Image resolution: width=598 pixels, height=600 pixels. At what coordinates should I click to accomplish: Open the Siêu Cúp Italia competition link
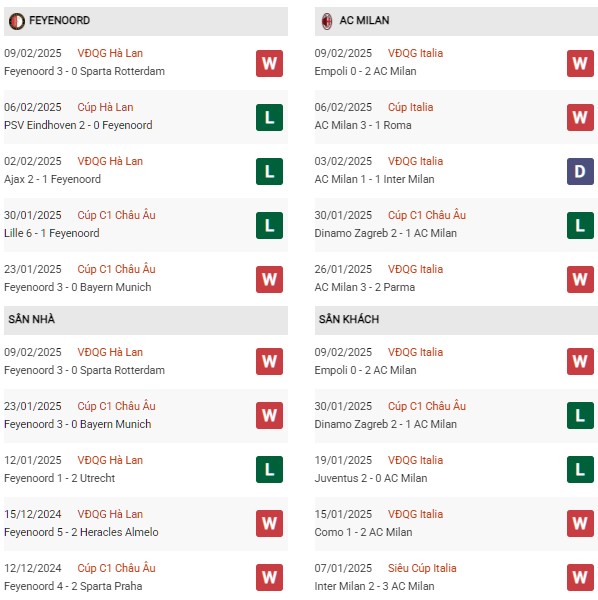pos(422,568)
